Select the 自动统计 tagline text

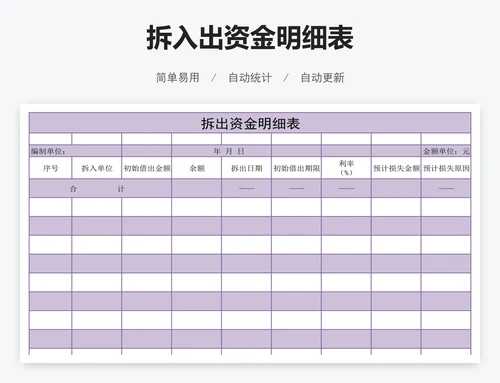[x=250, y=78]
